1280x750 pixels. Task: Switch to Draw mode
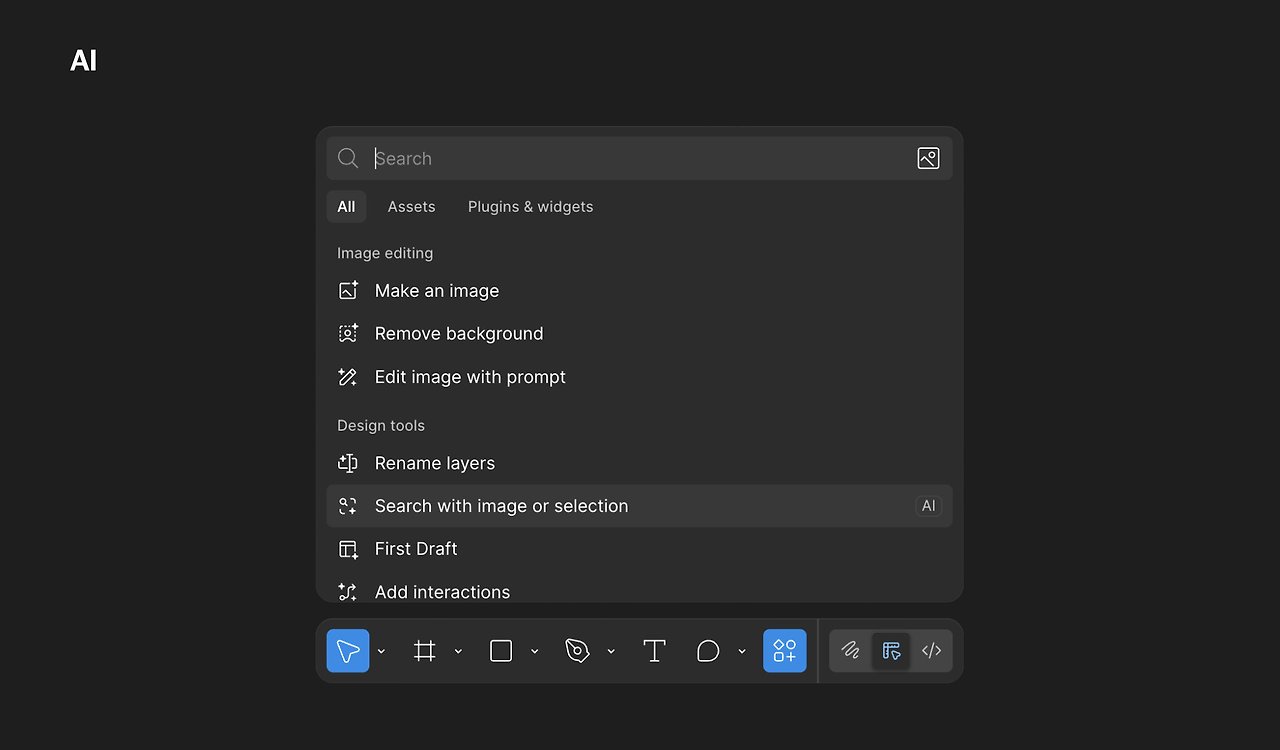851,651
